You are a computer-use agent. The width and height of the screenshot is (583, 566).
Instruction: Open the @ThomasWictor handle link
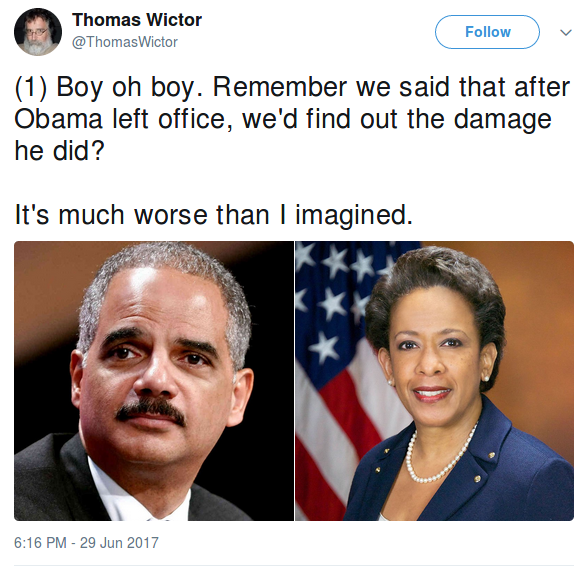[125, 42]
